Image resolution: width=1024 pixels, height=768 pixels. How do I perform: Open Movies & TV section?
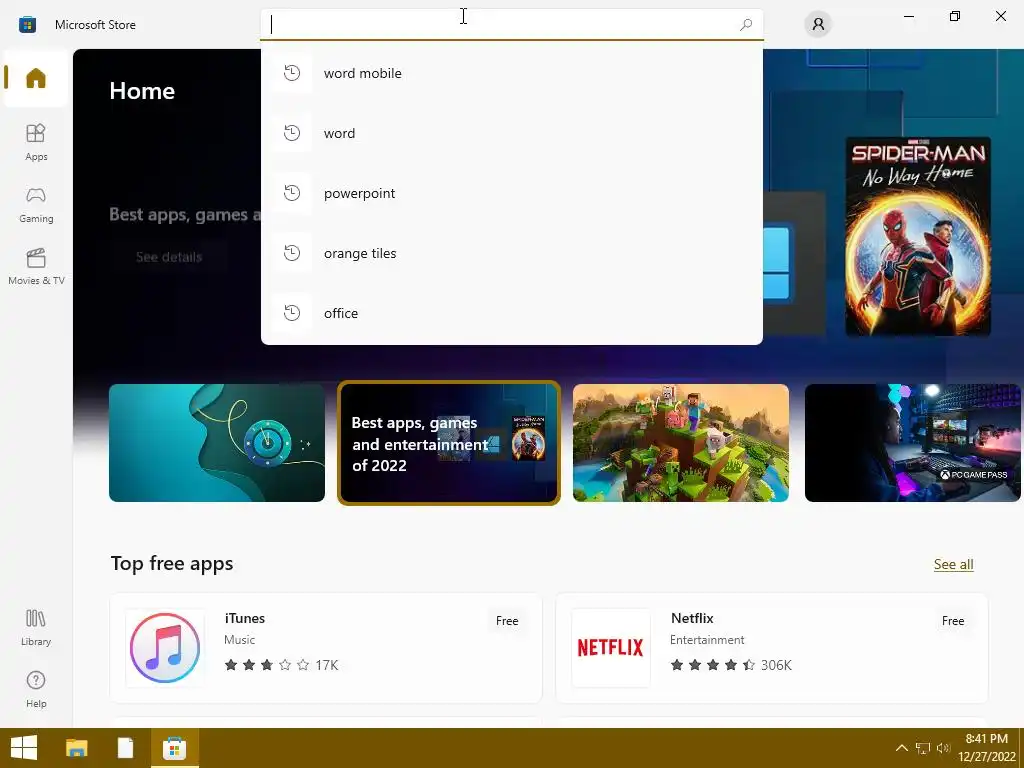36,266
